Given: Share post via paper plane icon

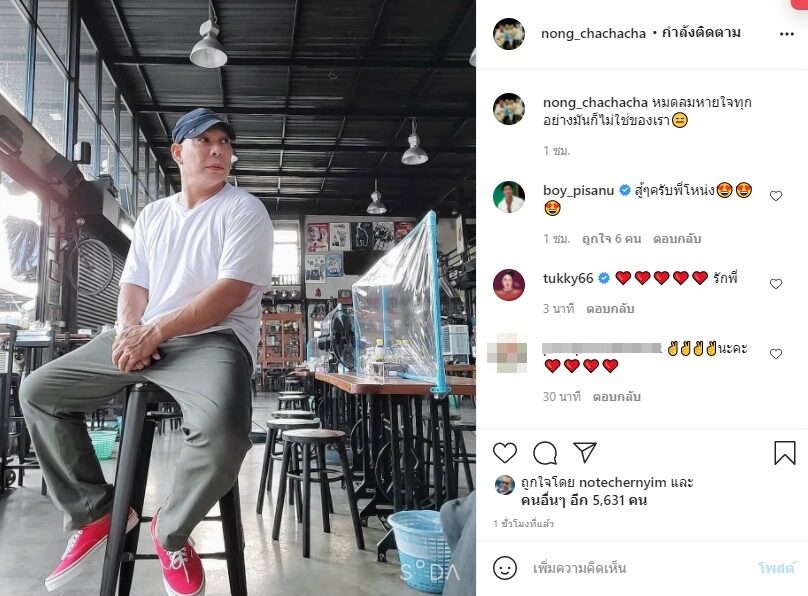Looking at the screenshot, I should [x=585, y=452].
